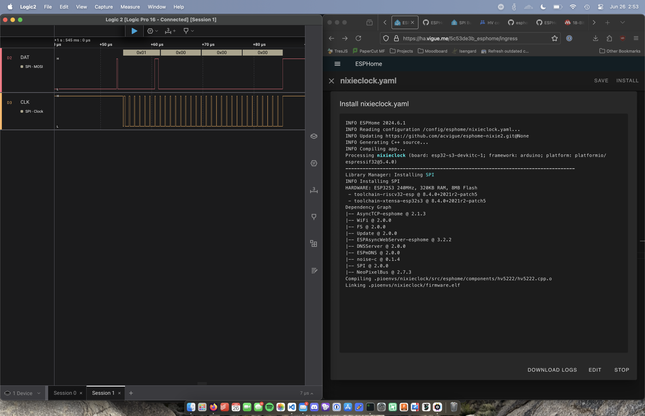The height and width of the screenshot is (416, 645).
Task: Bookmark this page with the star icon
Action: point(555,38)
